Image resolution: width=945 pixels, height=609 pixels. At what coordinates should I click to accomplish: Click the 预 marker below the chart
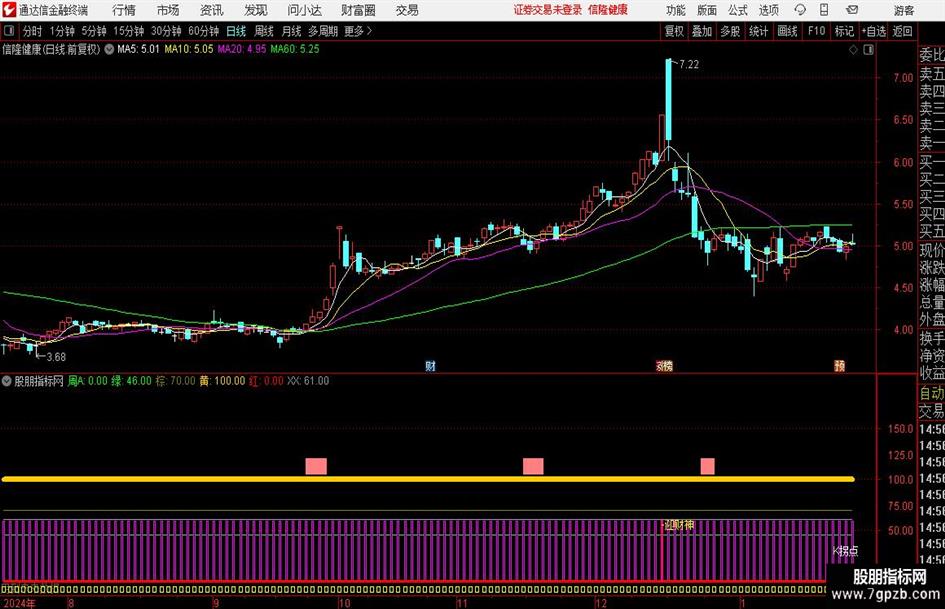click(x=839, y=365)
